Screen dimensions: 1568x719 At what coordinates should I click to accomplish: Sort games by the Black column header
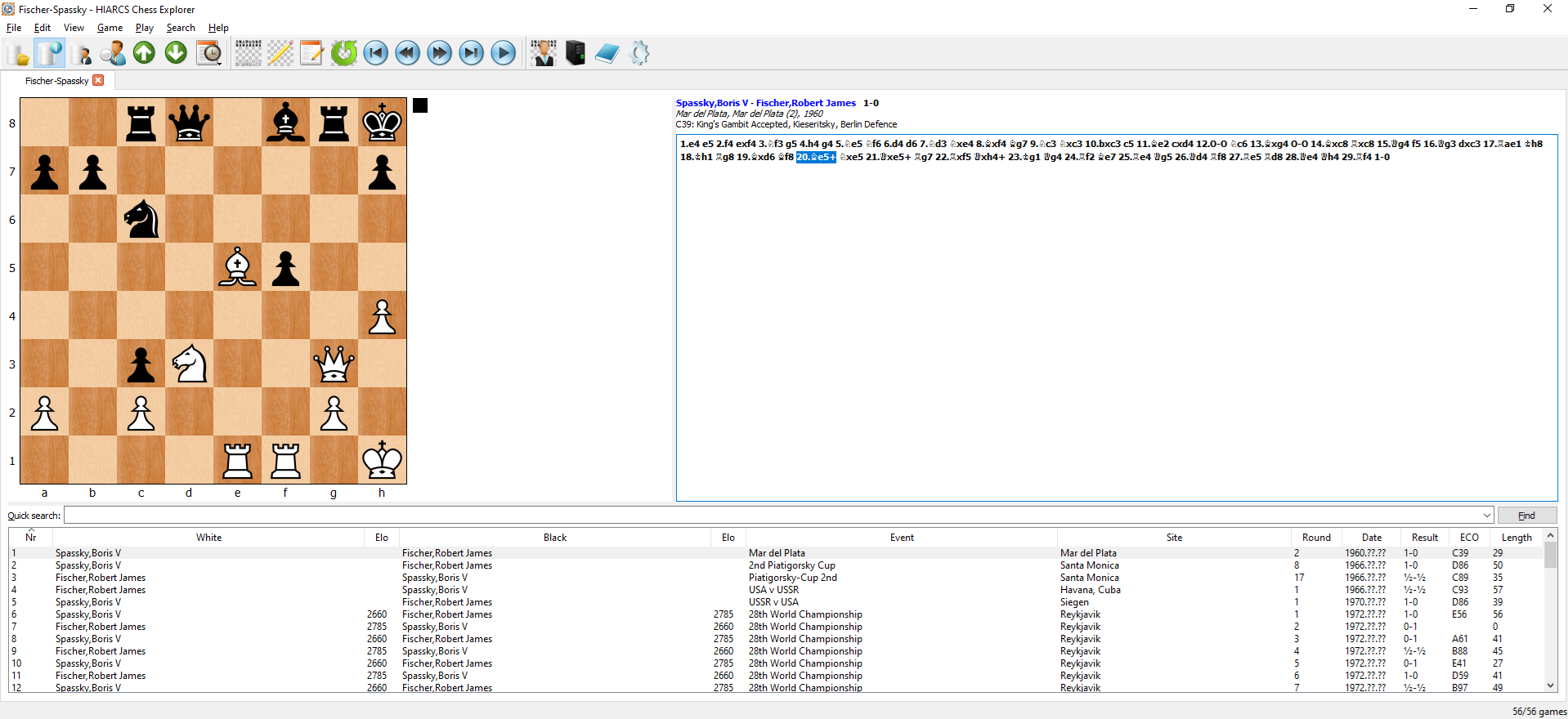click(x=555, y=538)
